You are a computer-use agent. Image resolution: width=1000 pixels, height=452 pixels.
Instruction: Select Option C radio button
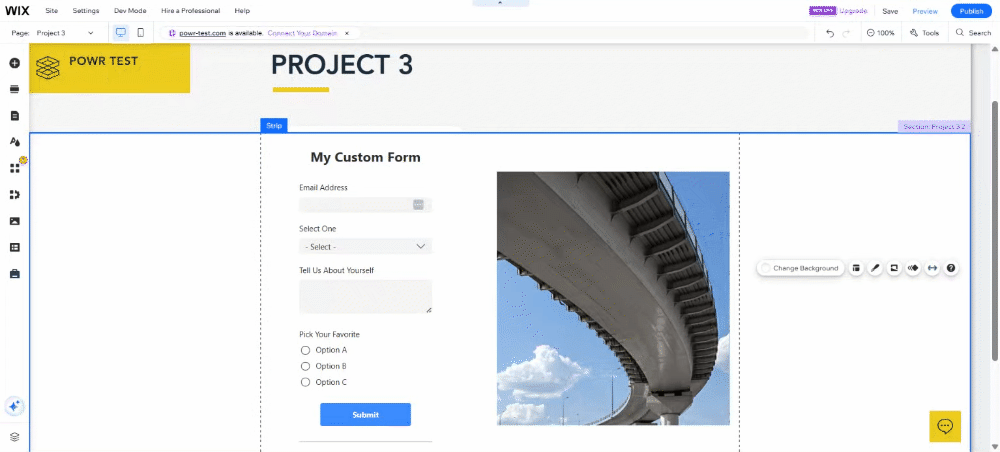(x=305, y=382)
